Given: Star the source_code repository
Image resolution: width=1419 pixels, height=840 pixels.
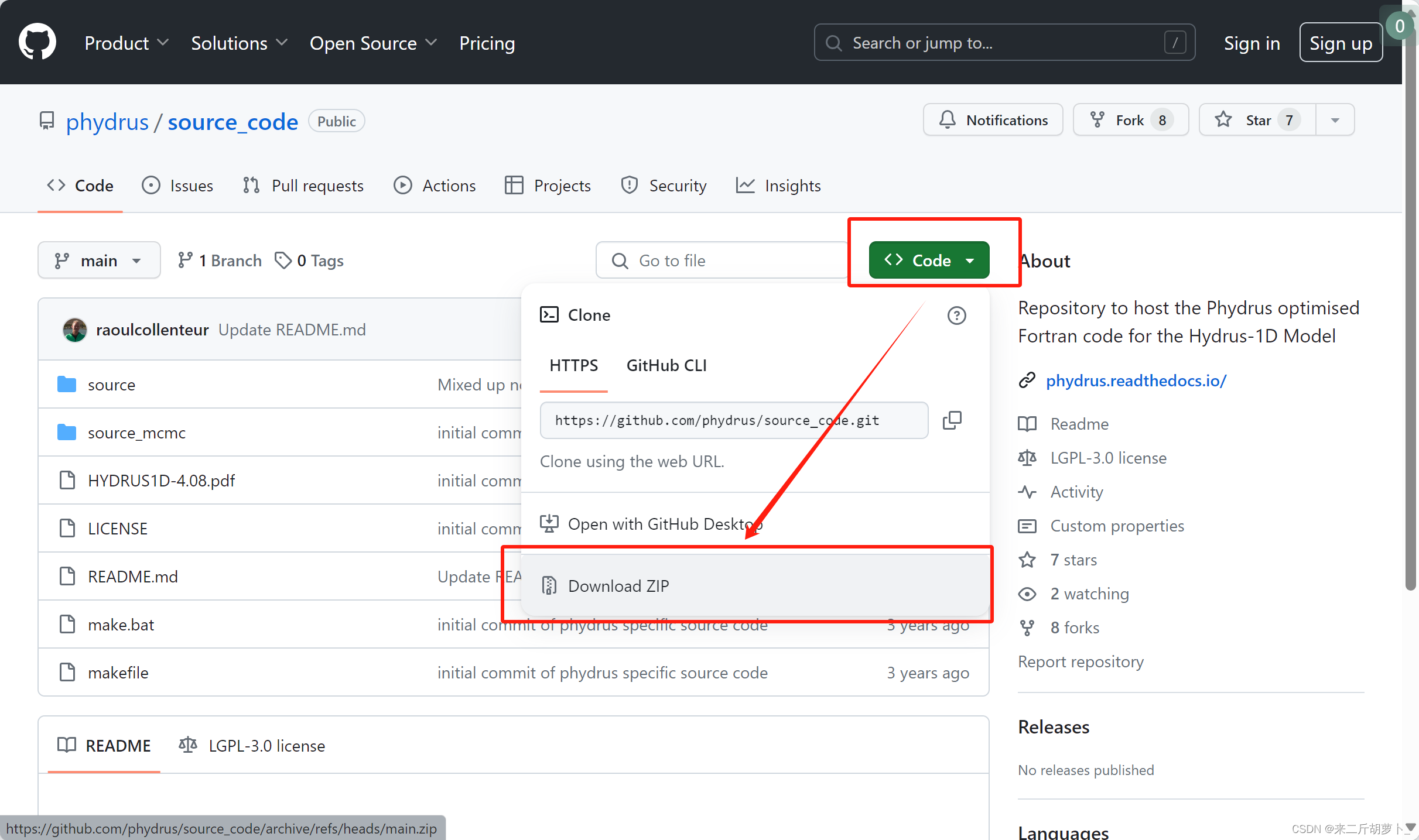Looking at the screenshot, I should [x=1257, y=120].
